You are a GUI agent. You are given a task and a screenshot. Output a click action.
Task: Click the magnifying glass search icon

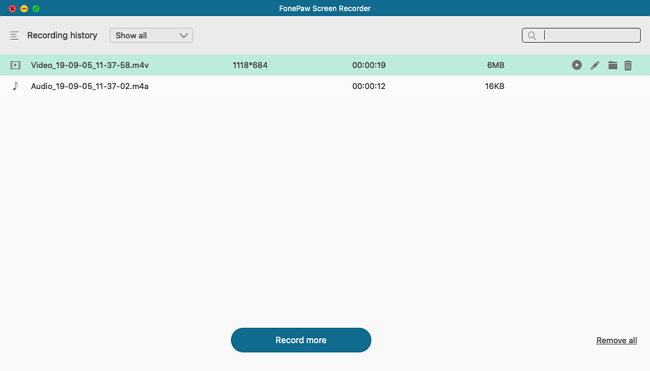pyautogui.click(x=532, y=36)
